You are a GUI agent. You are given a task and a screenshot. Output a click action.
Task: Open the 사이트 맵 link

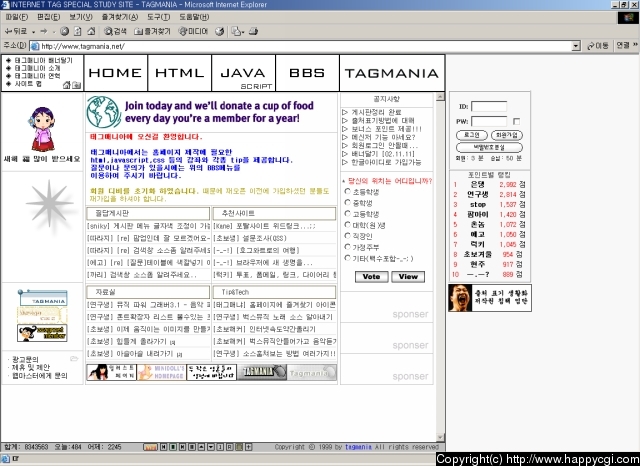click(x=28, y=84)
